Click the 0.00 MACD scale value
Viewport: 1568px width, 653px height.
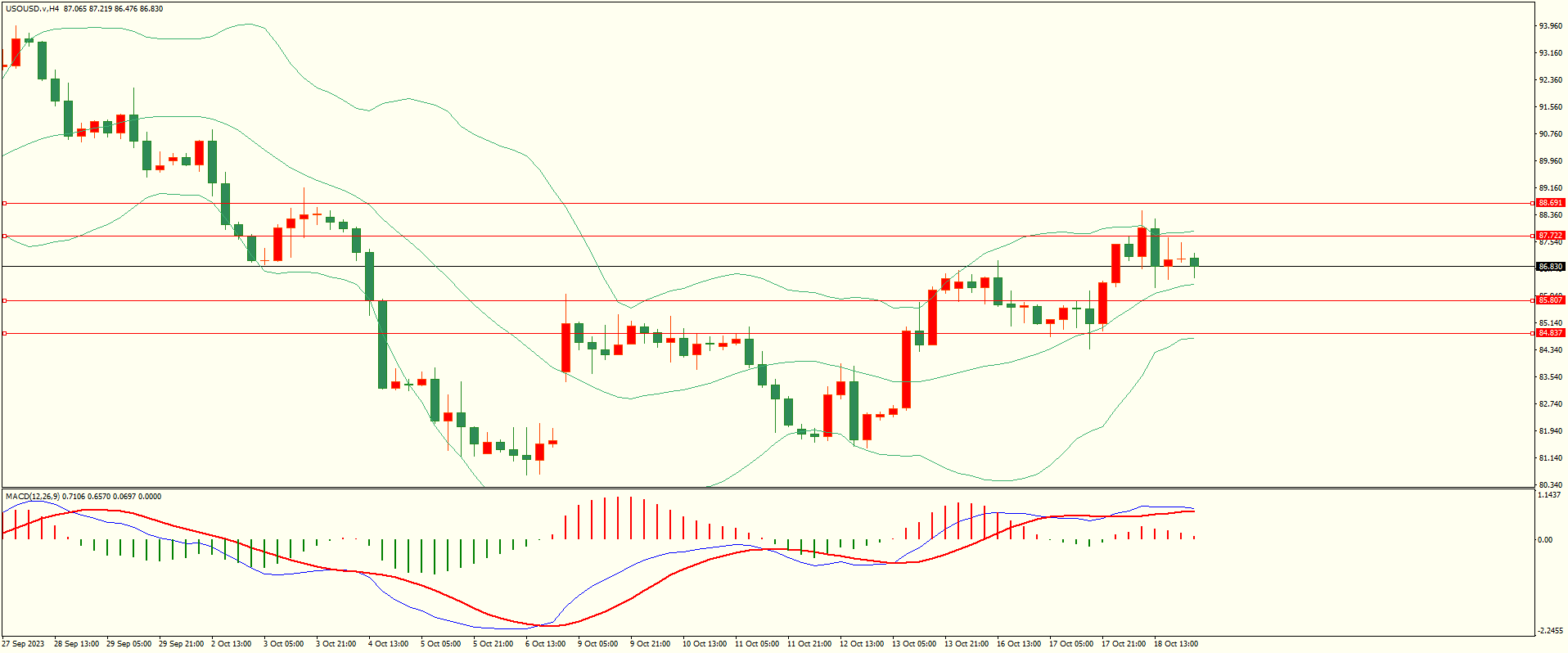(1545, 540)
